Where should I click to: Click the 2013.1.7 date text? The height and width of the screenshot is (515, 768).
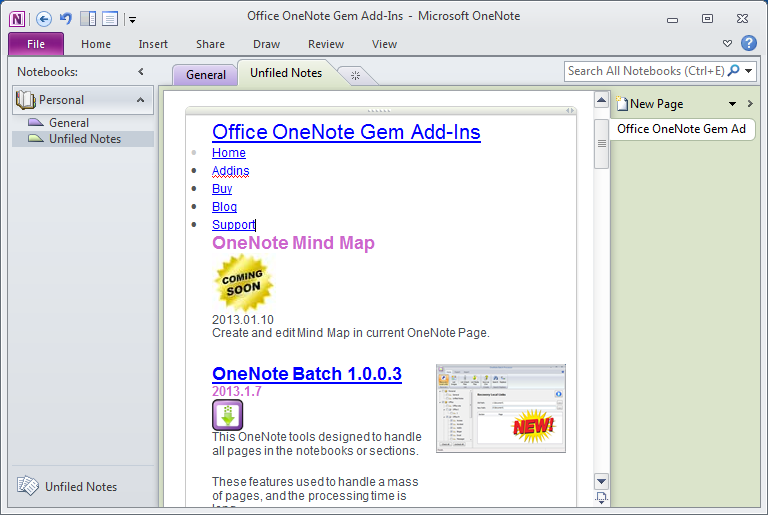[237, 392]
